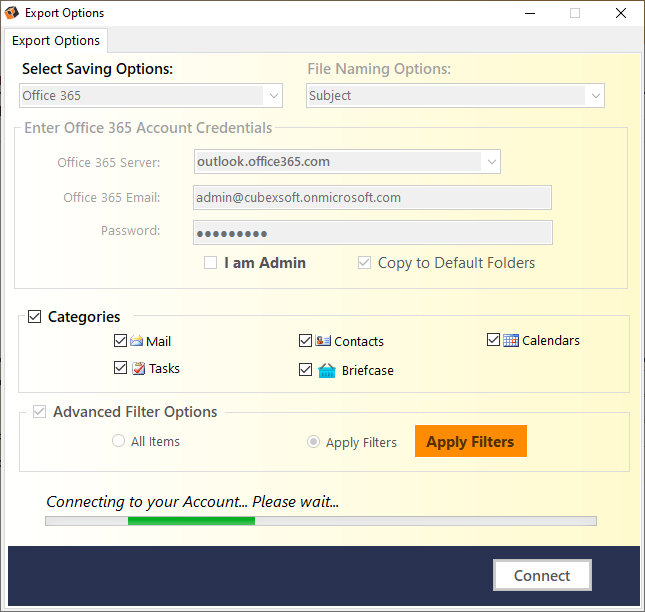Select the All Items radio button

119,441
